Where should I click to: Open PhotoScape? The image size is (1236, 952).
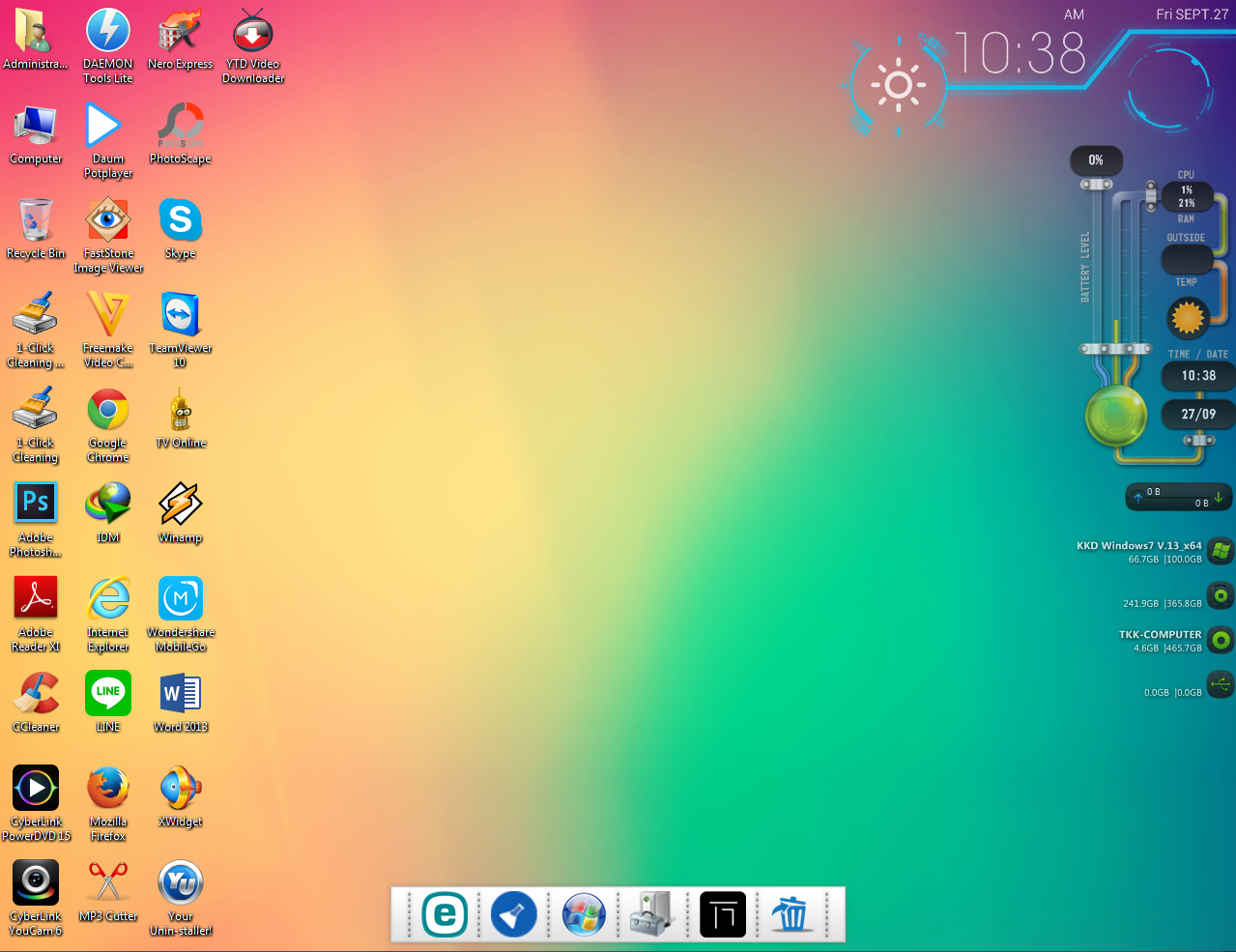point(181,127)
